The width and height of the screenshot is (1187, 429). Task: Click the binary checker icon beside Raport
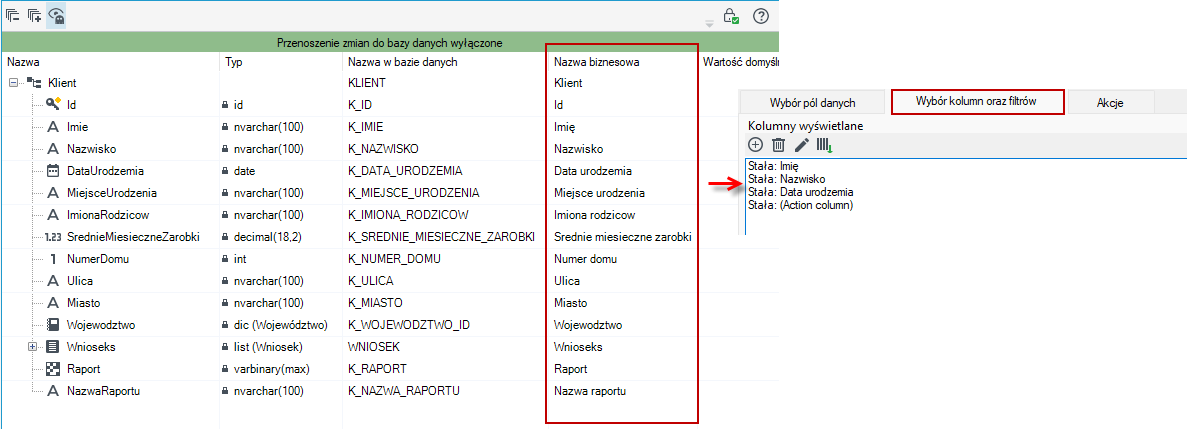53,369
